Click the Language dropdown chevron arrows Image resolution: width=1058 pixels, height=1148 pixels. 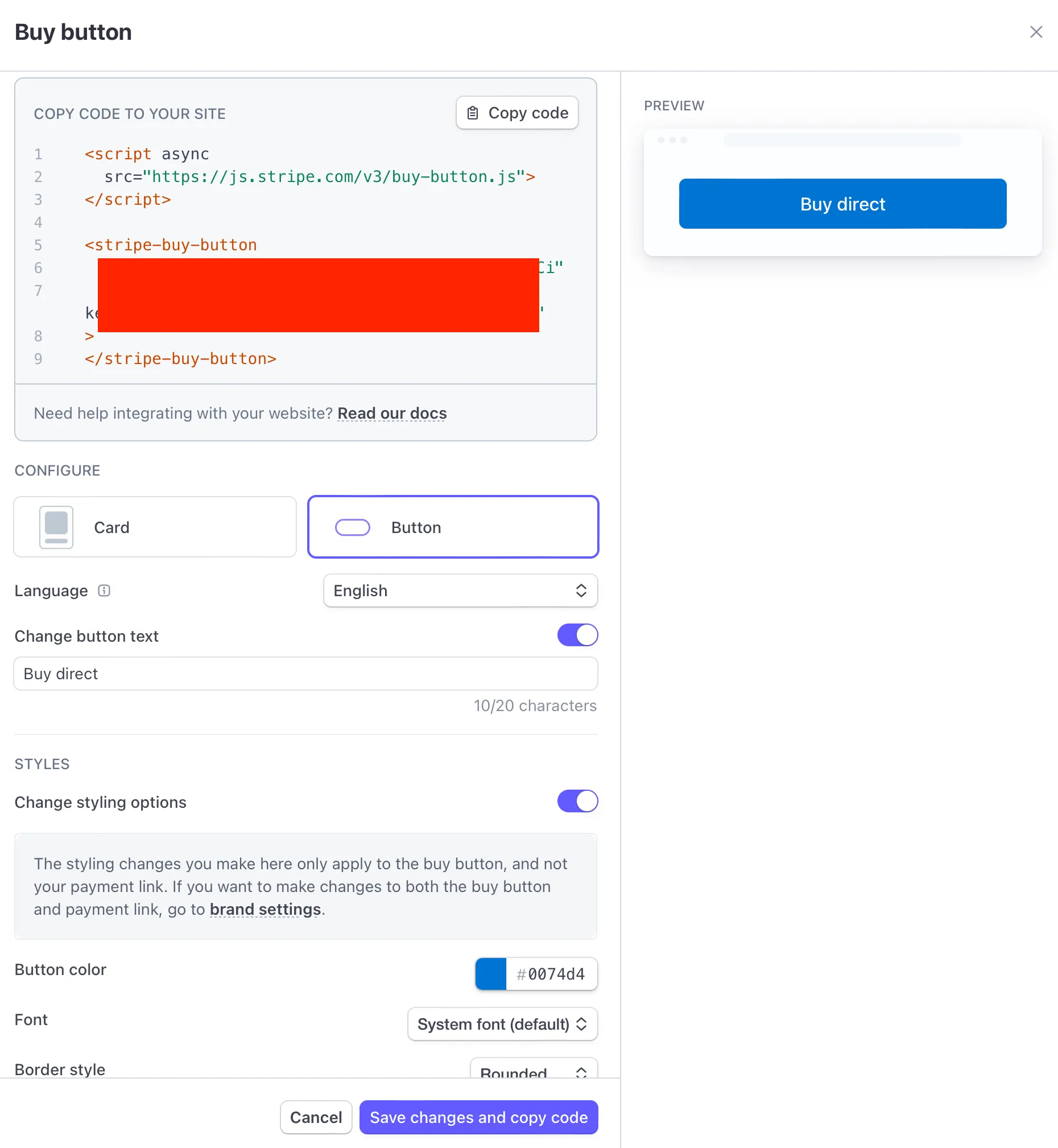click(x=581, y=590)
